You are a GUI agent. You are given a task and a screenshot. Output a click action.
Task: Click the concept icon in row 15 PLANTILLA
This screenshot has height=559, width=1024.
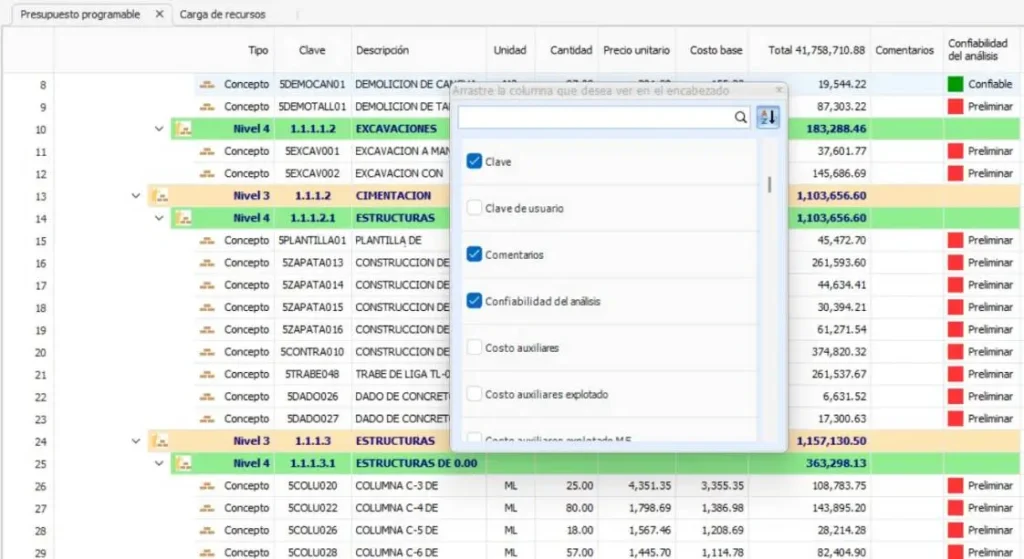click(207, 241)
